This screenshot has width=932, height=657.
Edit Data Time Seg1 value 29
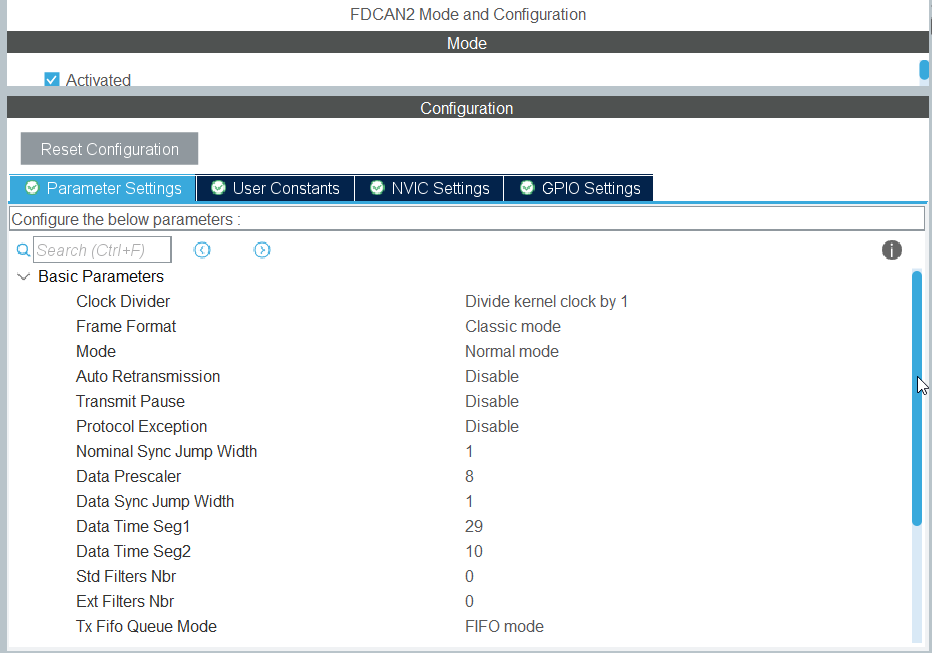point(474,526)
